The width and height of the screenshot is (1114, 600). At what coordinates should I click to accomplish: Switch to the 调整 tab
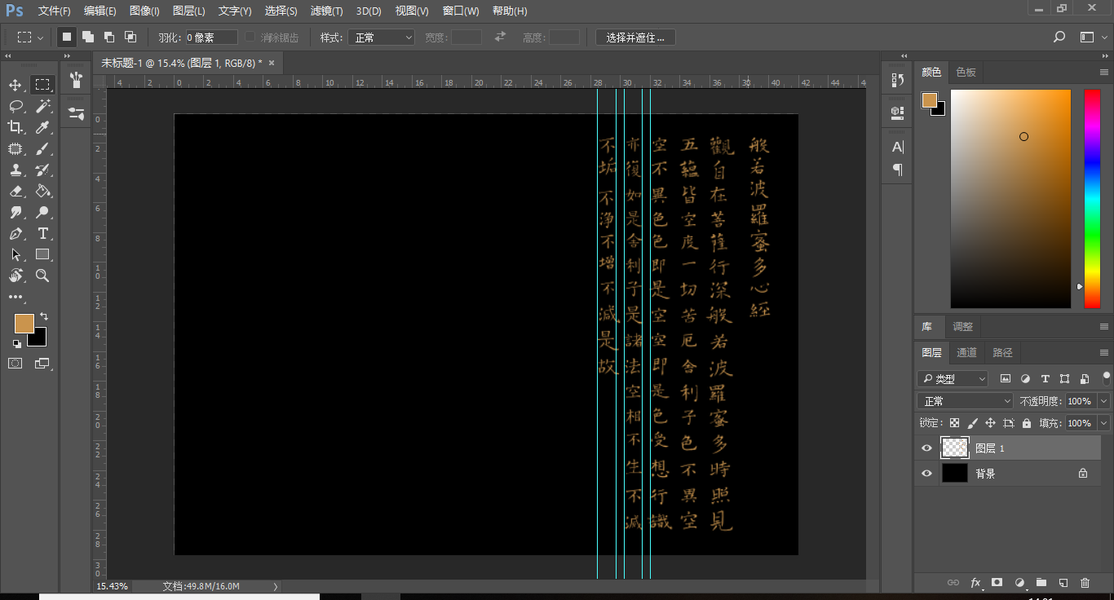coord(963,327)
